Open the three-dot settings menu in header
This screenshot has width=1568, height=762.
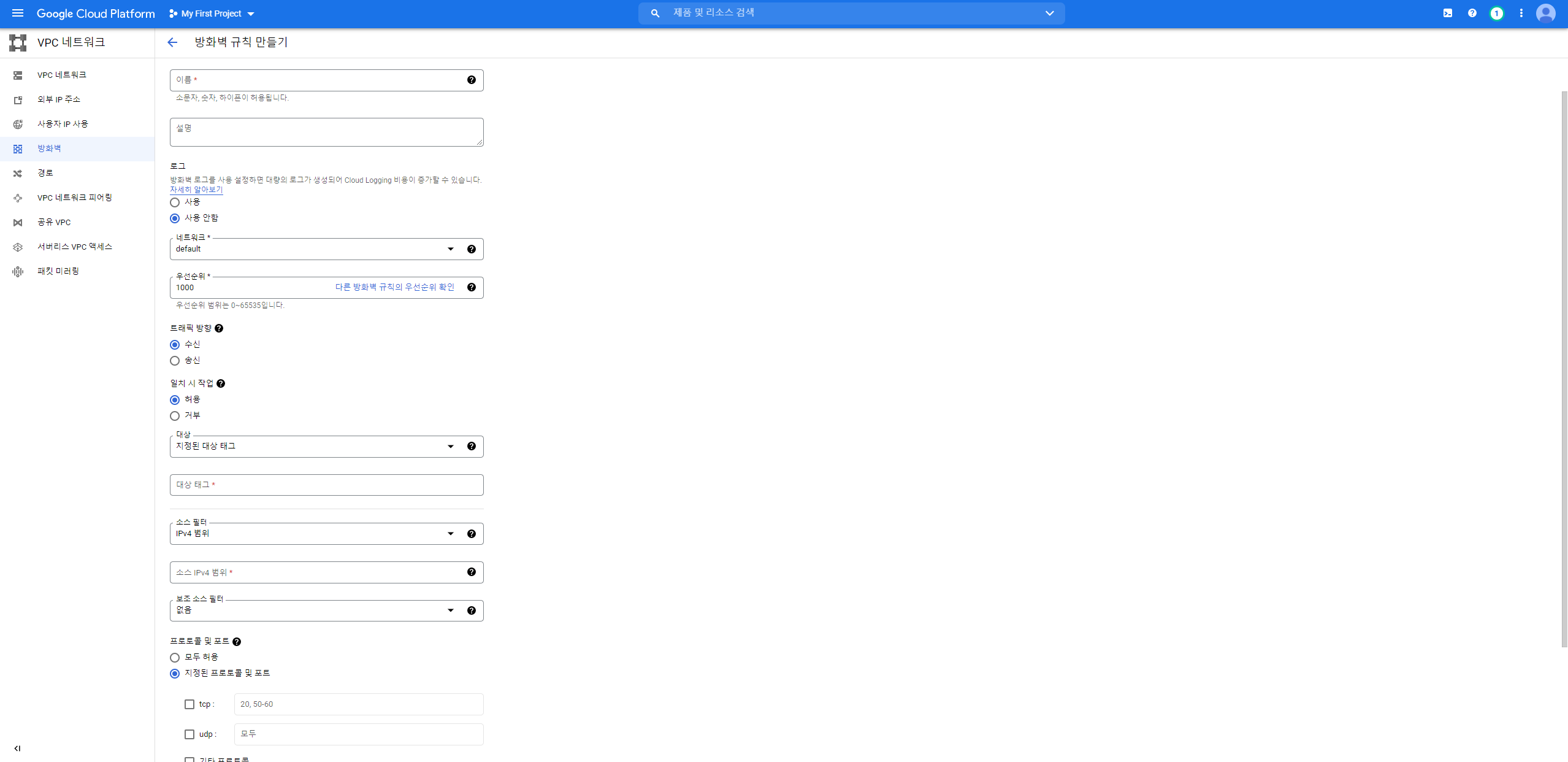tap(1521, 13)
